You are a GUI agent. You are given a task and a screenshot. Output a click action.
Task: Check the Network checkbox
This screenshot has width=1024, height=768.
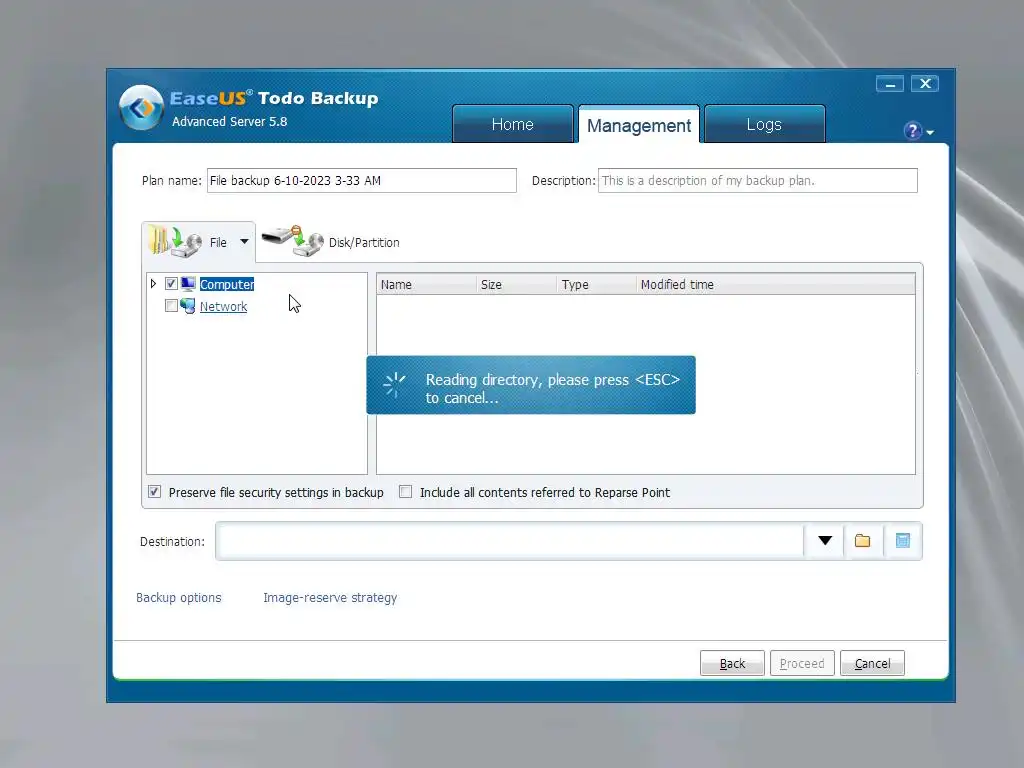click(171, 306)
